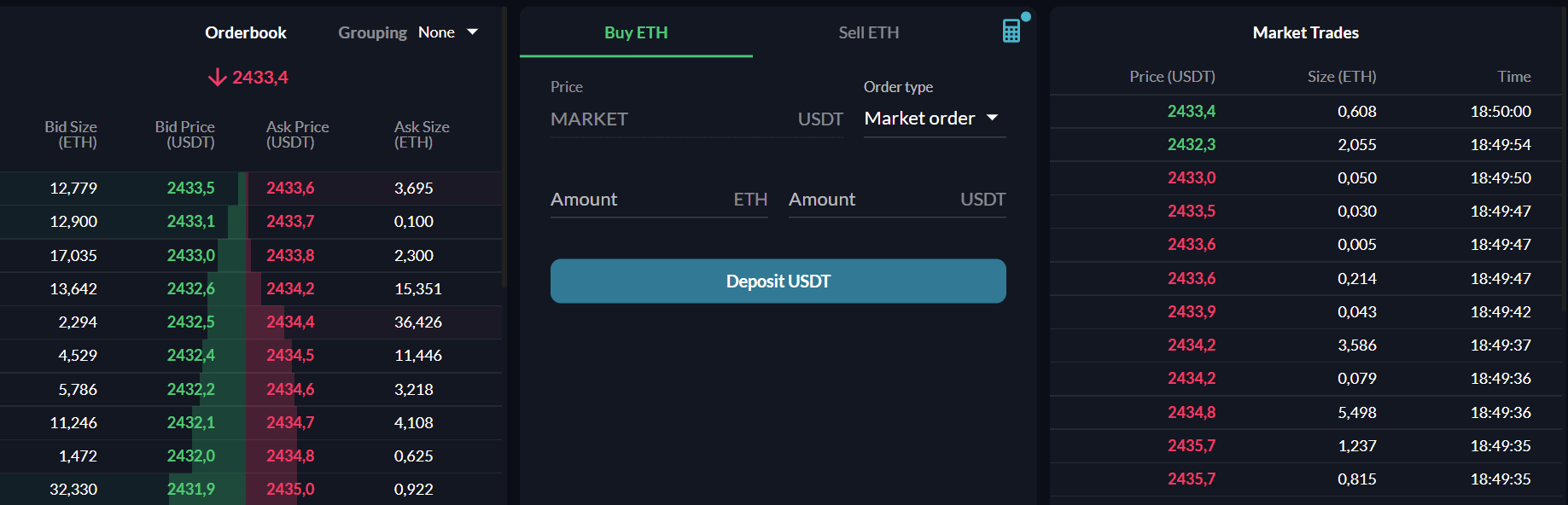Click ask price 2434,4 row
This screenshot has width=1568, height=505.
(290, 322)
